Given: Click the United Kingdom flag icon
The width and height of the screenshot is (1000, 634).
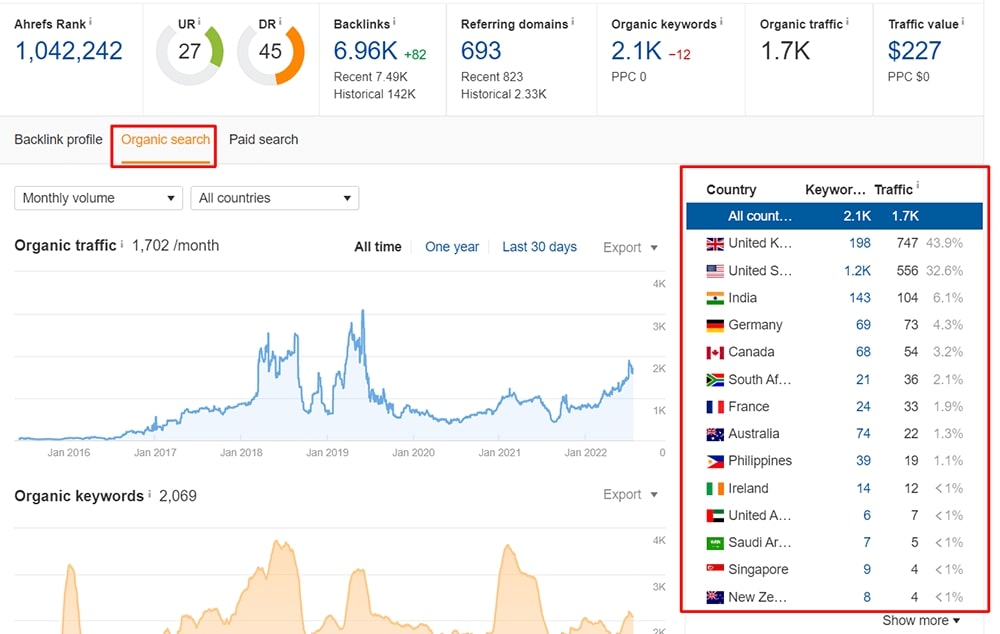Looking at the screenshot, I should [x=715, y=244].
